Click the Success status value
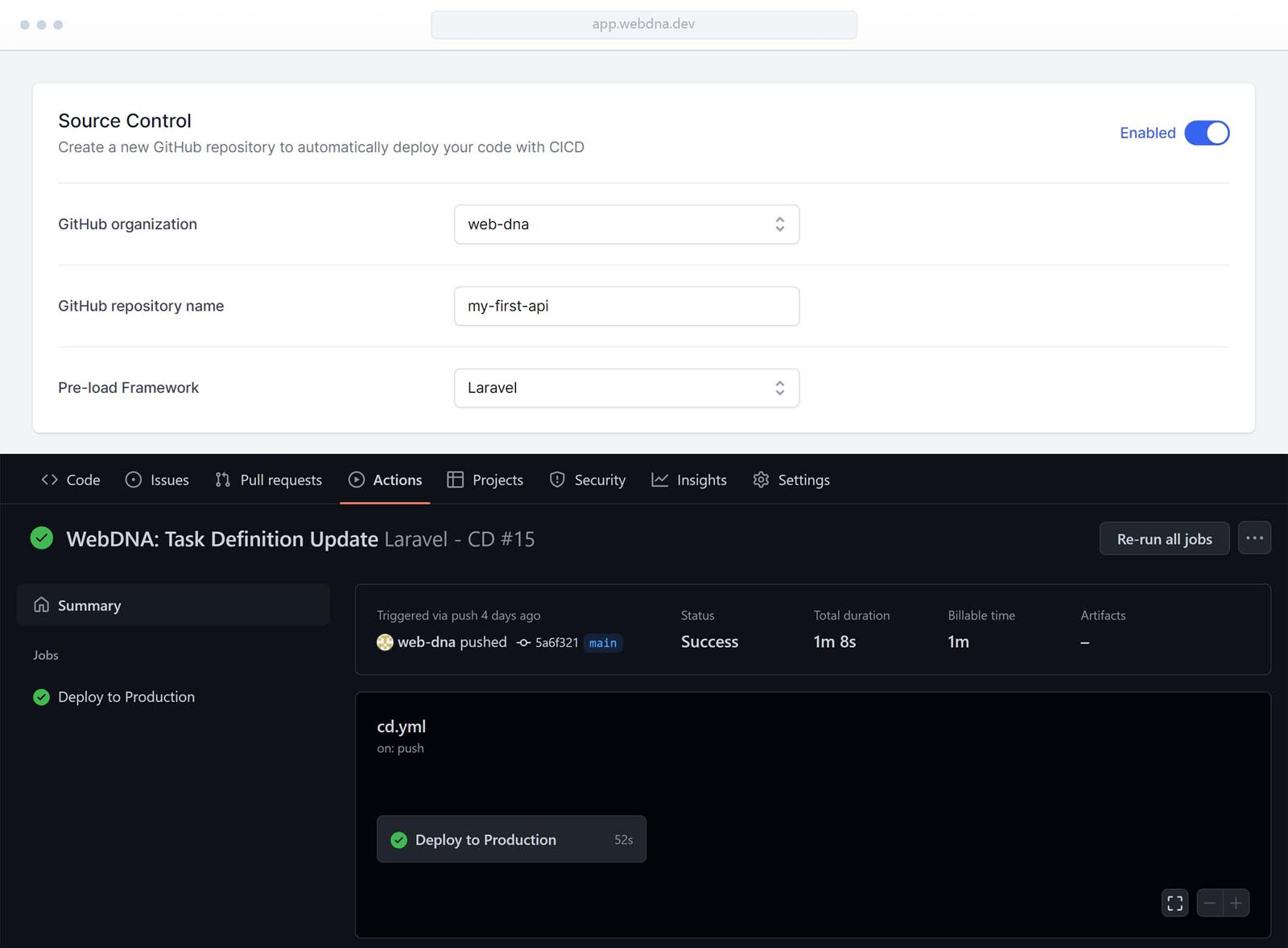Screen dimensions: 1288x948 click(709, 641)
